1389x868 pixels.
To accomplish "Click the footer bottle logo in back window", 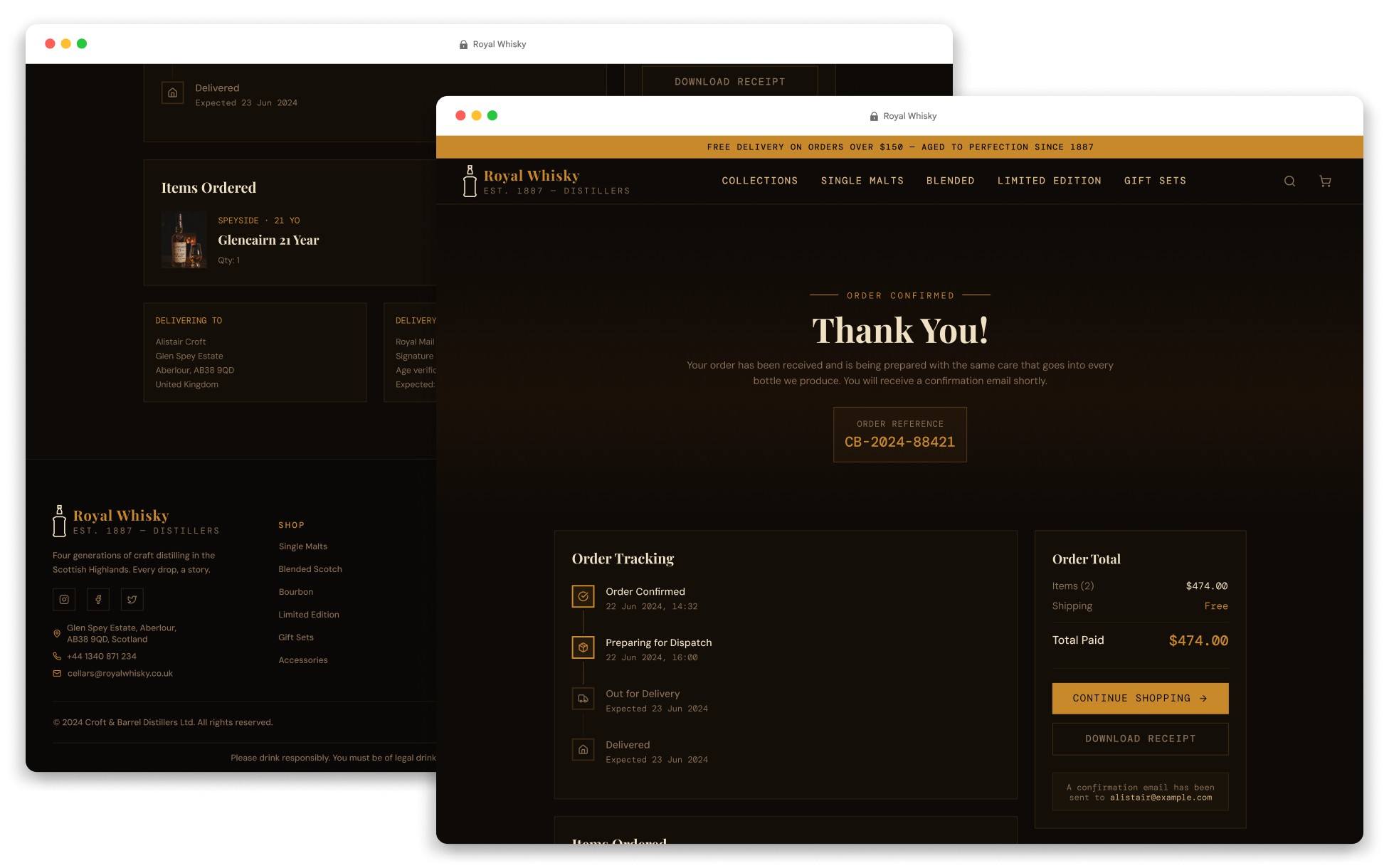I will [x=59, y=522].
